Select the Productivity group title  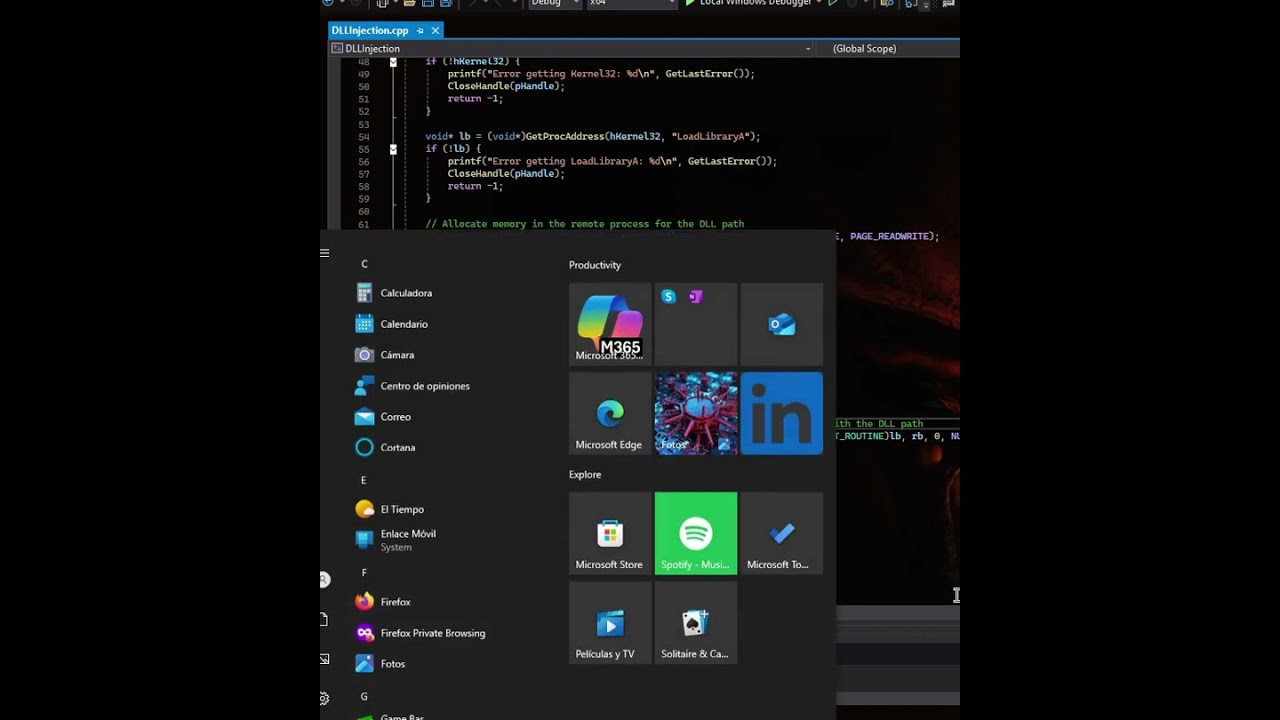(x=595, y=265)
